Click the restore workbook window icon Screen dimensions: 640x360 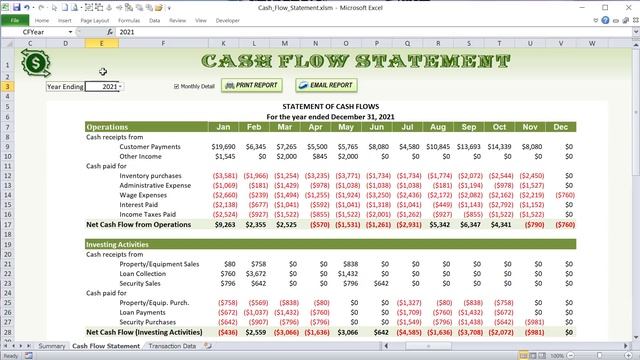[x=625, y=20]
